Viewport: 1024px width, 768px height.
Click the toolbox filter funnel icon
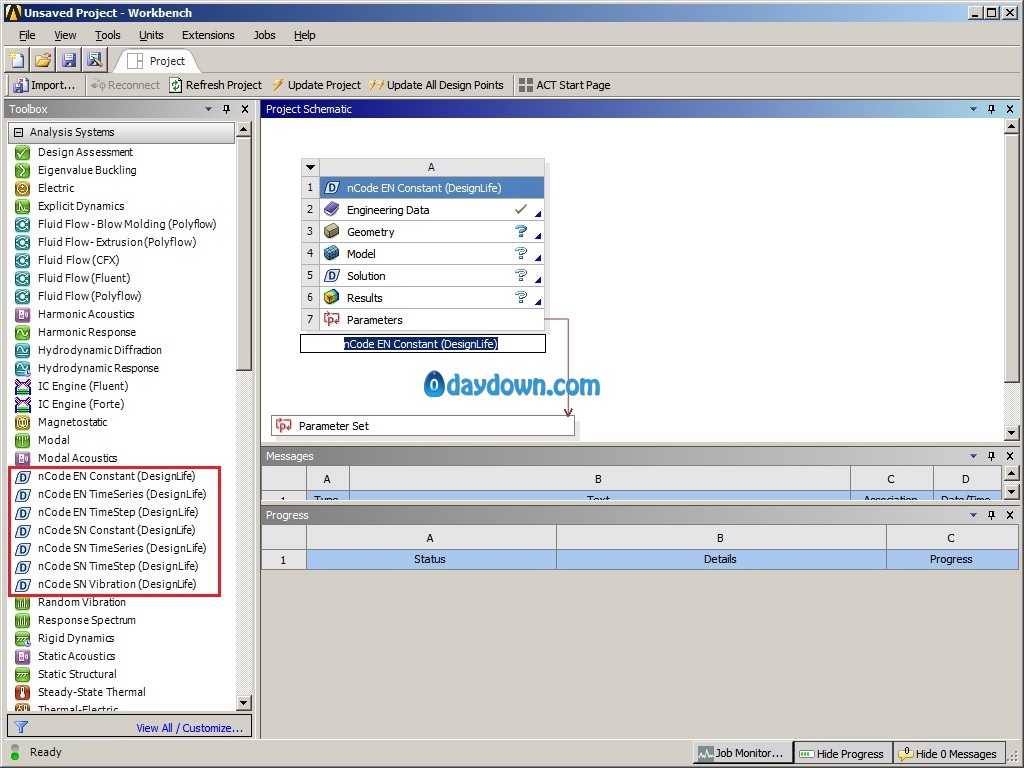21,727
